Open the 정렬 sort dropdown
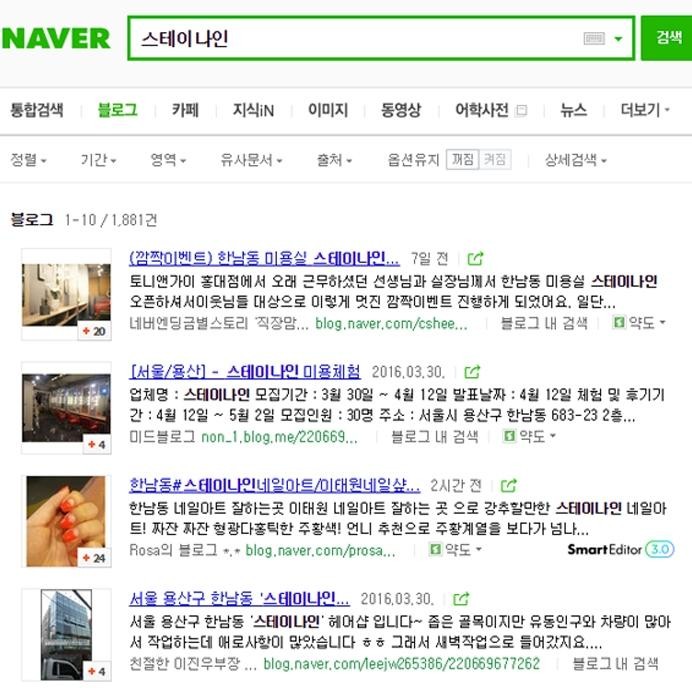 pos(28,160)
